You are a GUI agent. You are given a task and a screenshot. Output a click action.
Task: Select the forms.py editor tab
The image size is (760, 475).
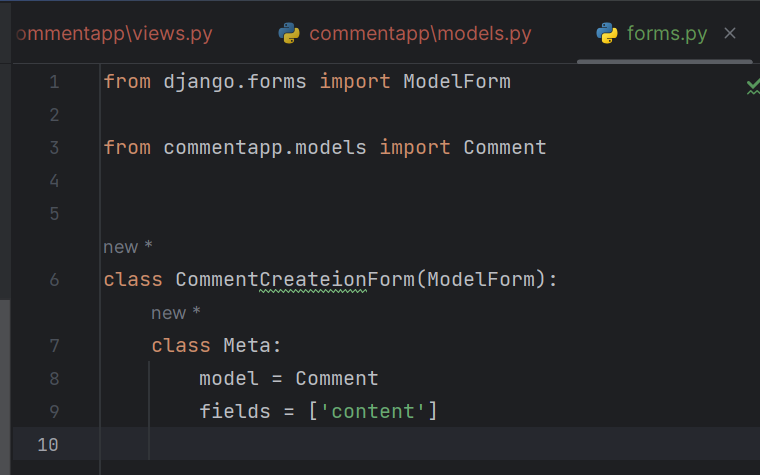[666, 33]
